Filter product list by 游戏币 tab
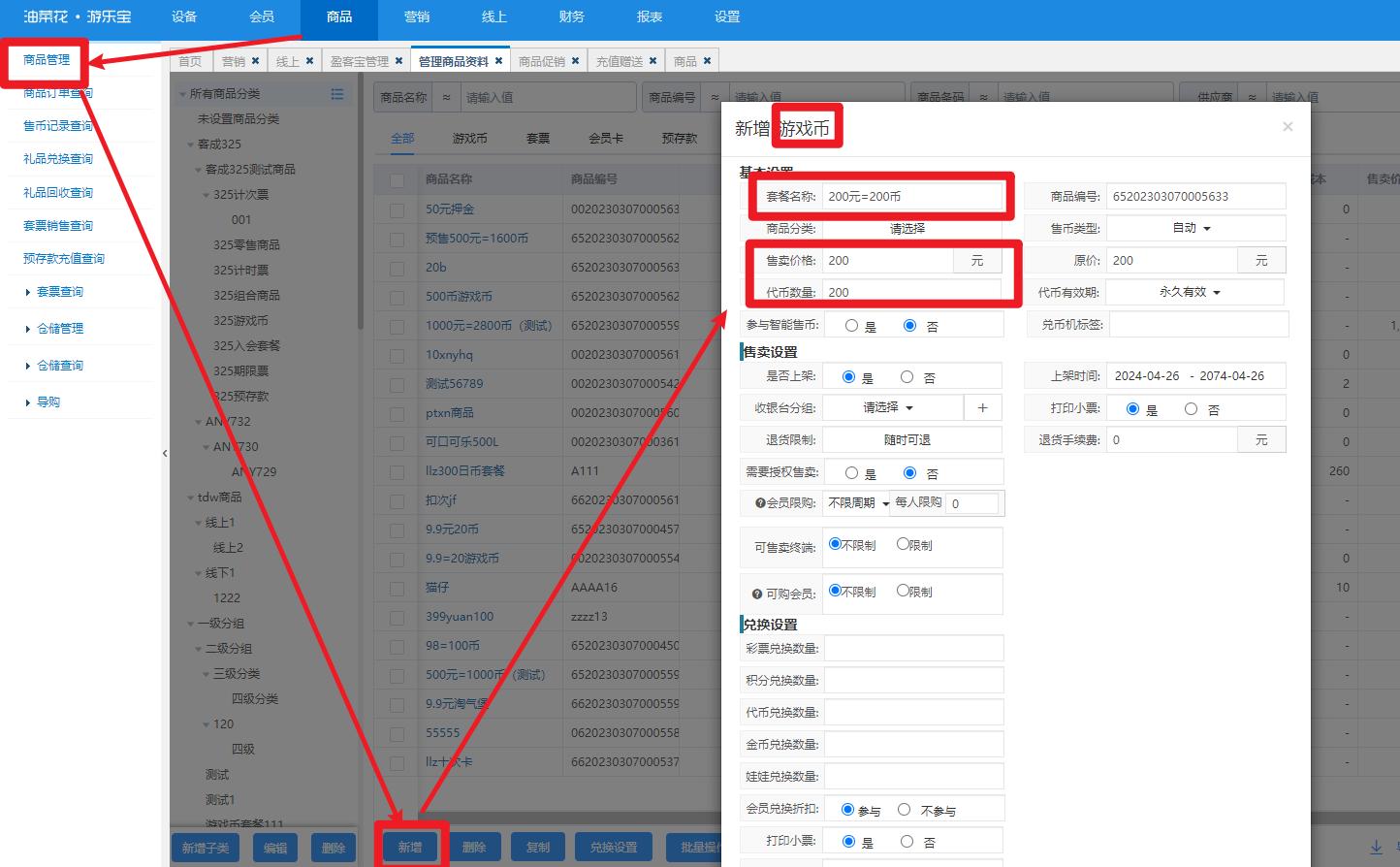 click(470, 139)
